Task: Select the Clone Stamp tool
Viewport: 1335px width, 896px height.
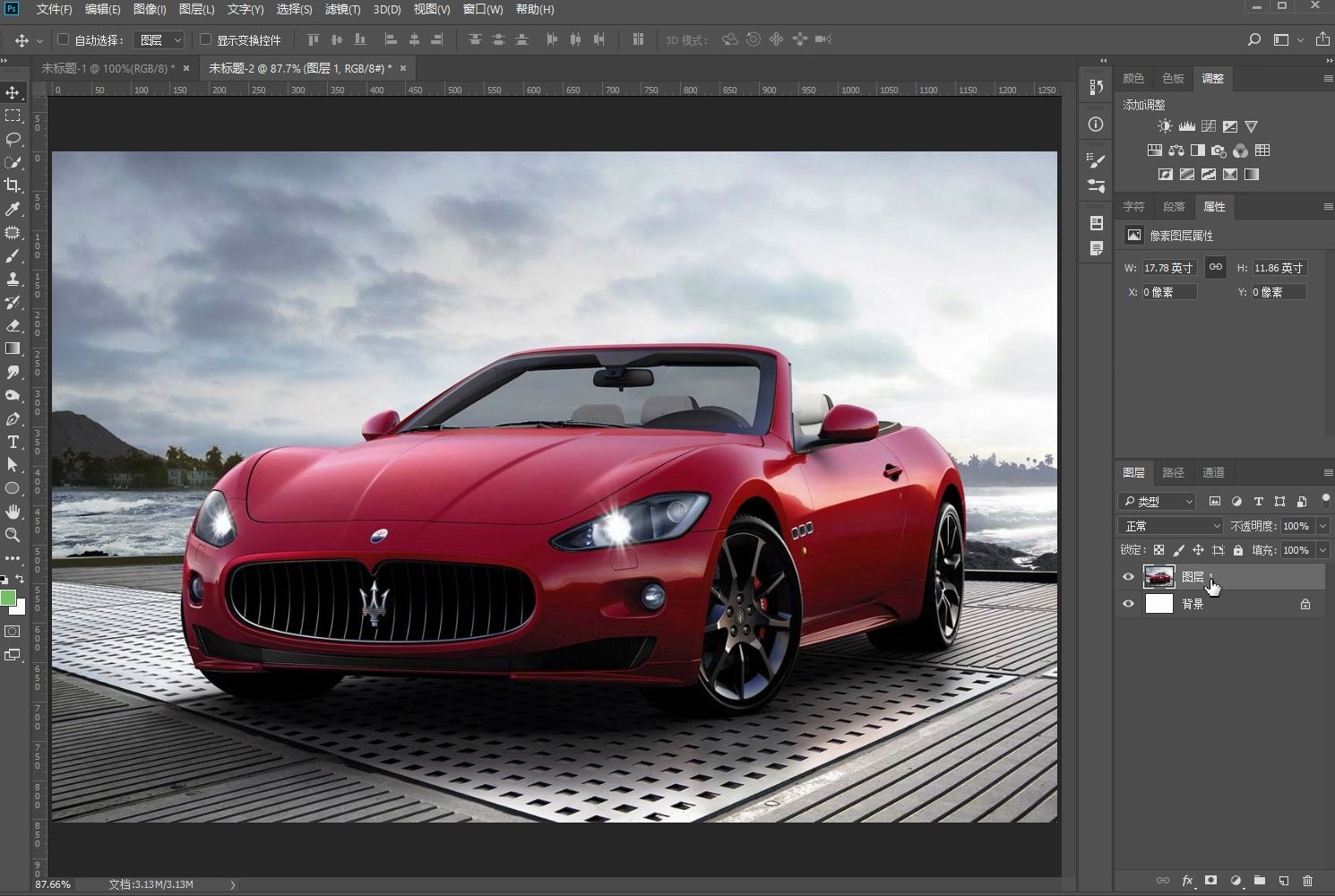Action: tap(13, 279)
